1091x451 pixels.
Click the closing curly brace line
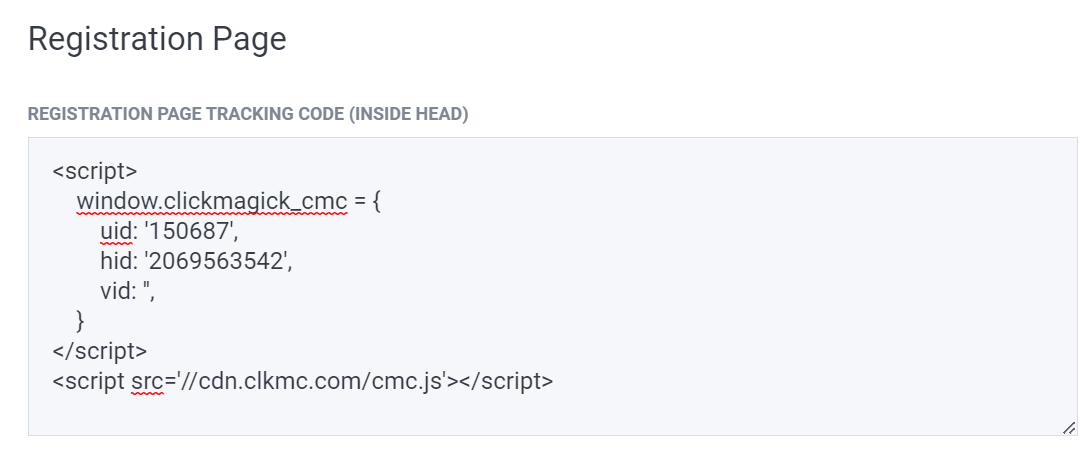click(x=81, y=321)
